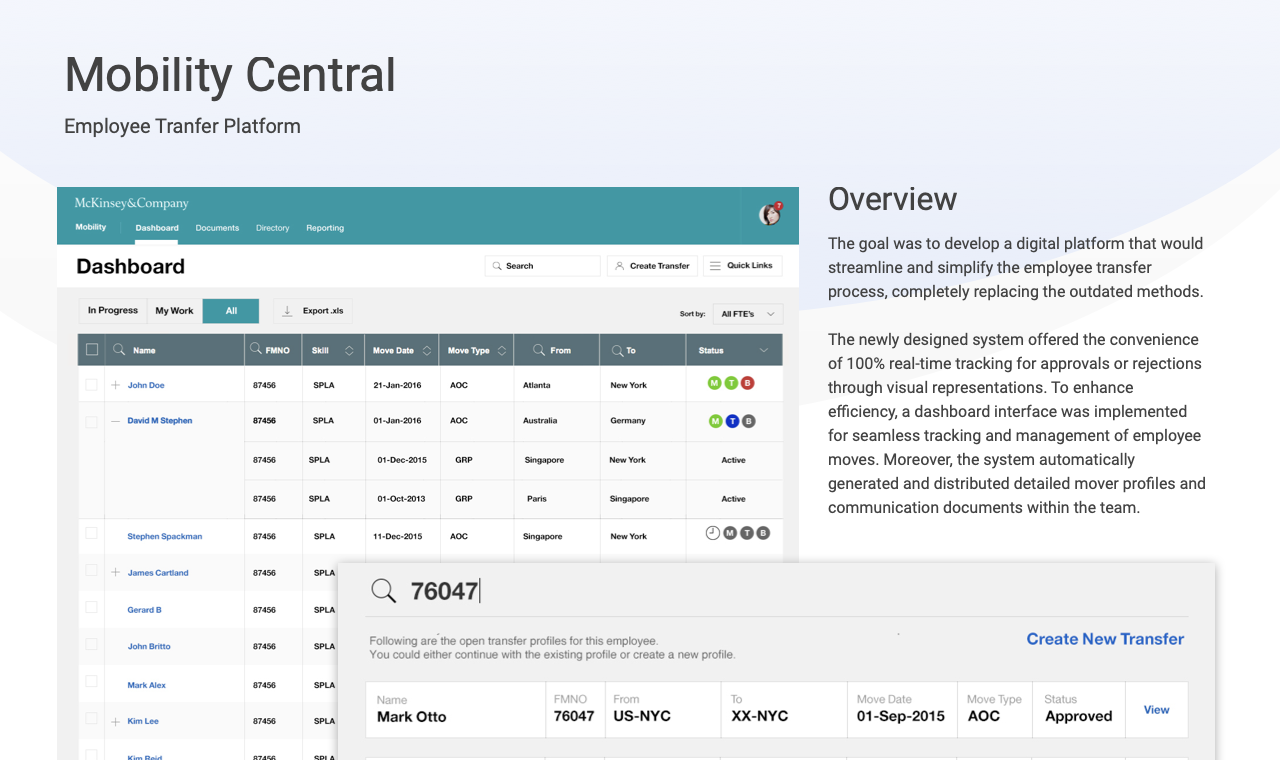Select the header checkbox to mark all rows

[x=91, y=349]
